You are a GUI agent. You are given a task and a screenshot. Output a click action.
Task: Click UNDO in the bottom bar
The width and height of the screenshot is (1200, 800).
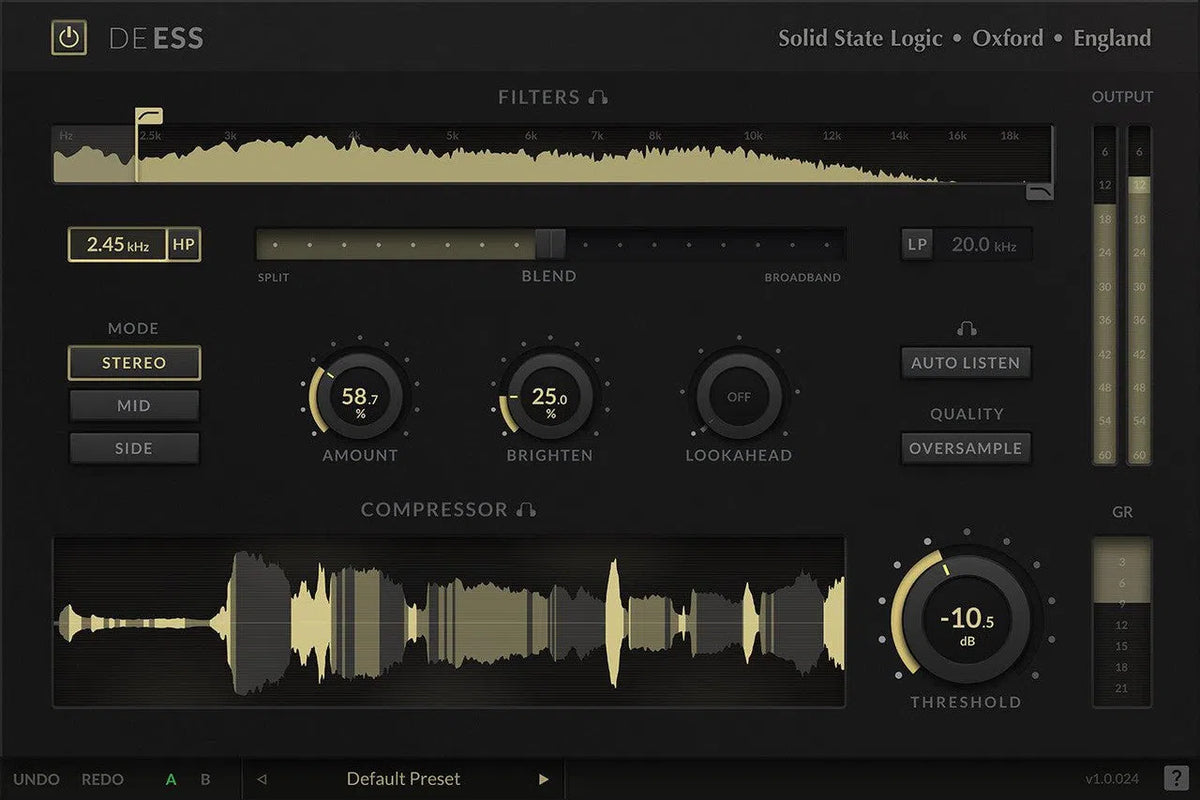38,778
